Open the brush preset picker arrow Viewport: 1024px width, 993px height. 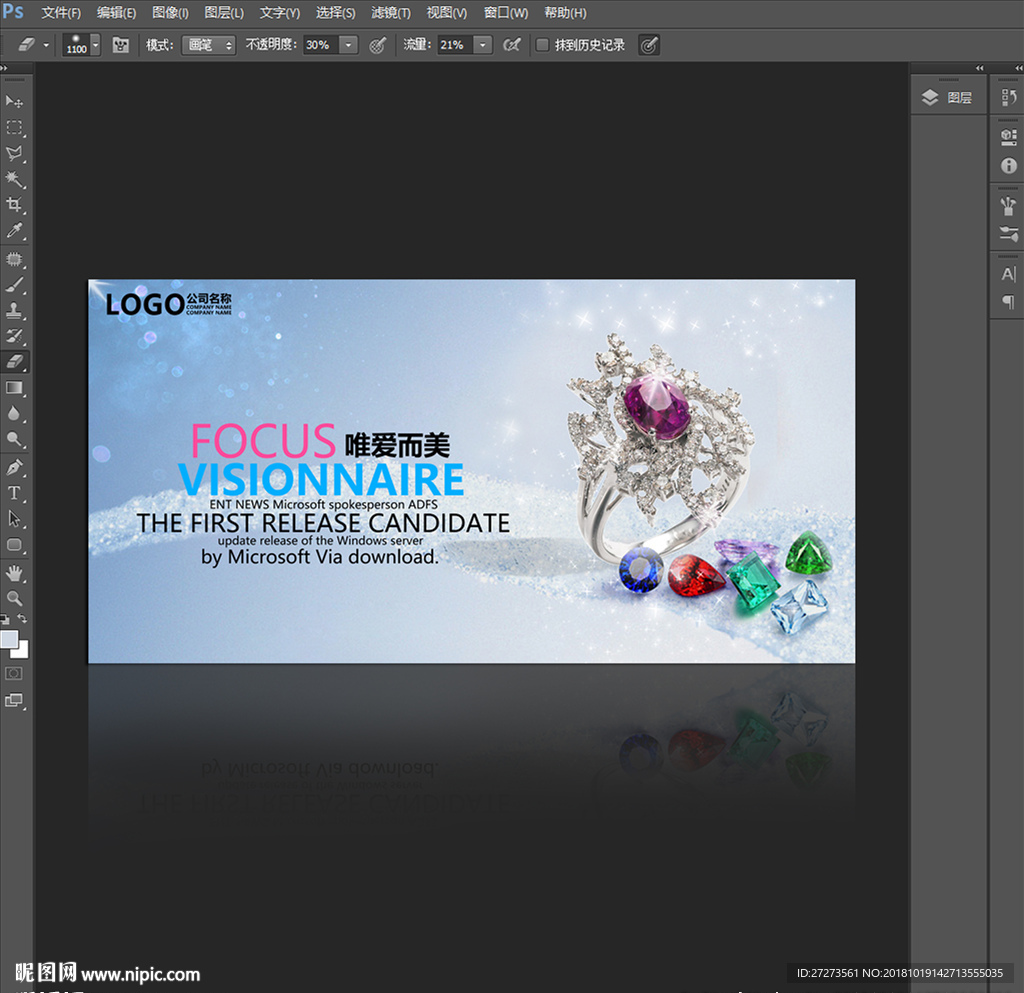[x=95, y=45]
